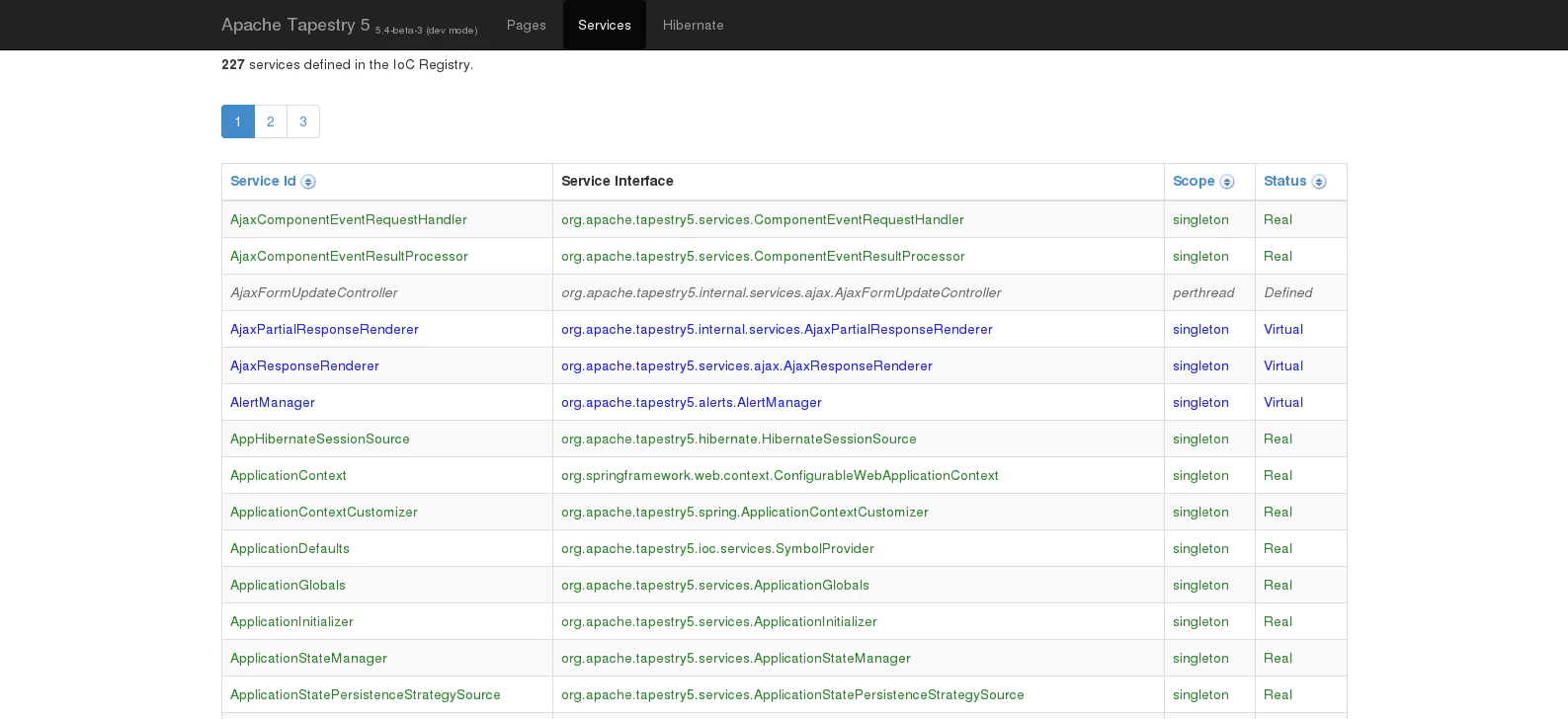Open the Pages tab in navbar

click(526, 25)
